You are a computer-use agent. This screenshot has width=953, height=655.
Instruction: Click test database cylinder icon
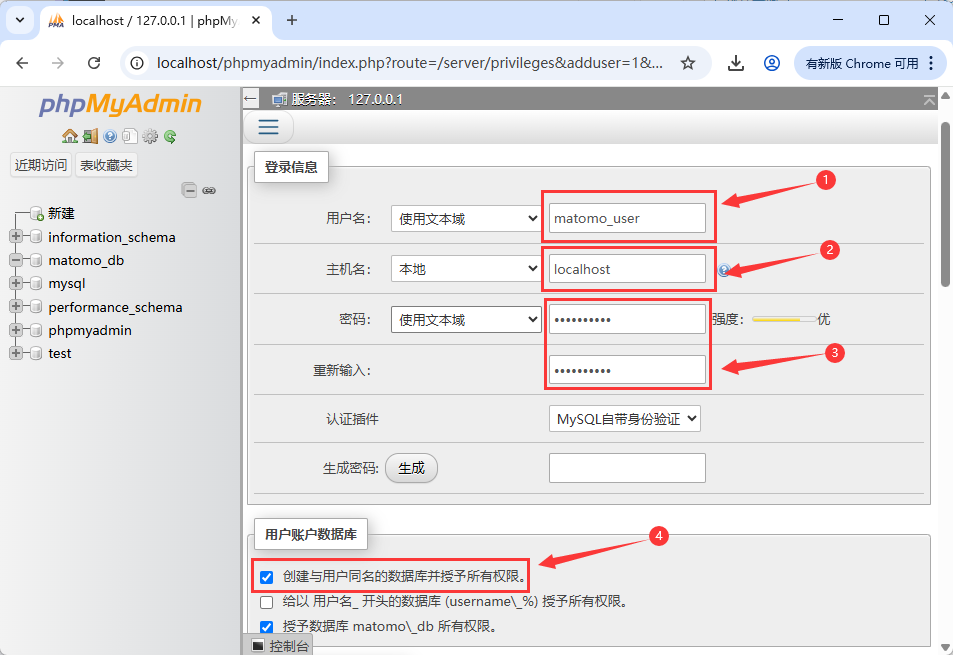tap(36, 353)
